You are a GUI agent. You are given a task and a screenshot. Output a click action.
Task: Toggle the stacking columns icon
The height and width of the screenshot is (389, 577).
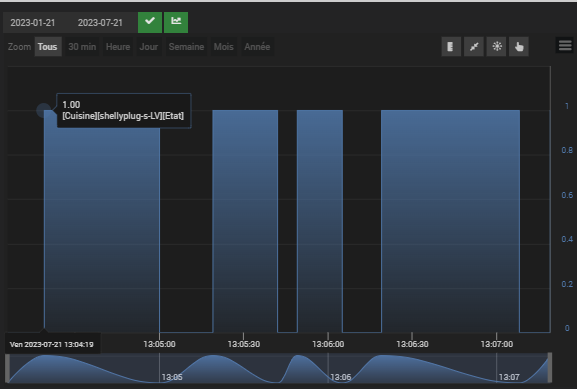tap(451, 46)
